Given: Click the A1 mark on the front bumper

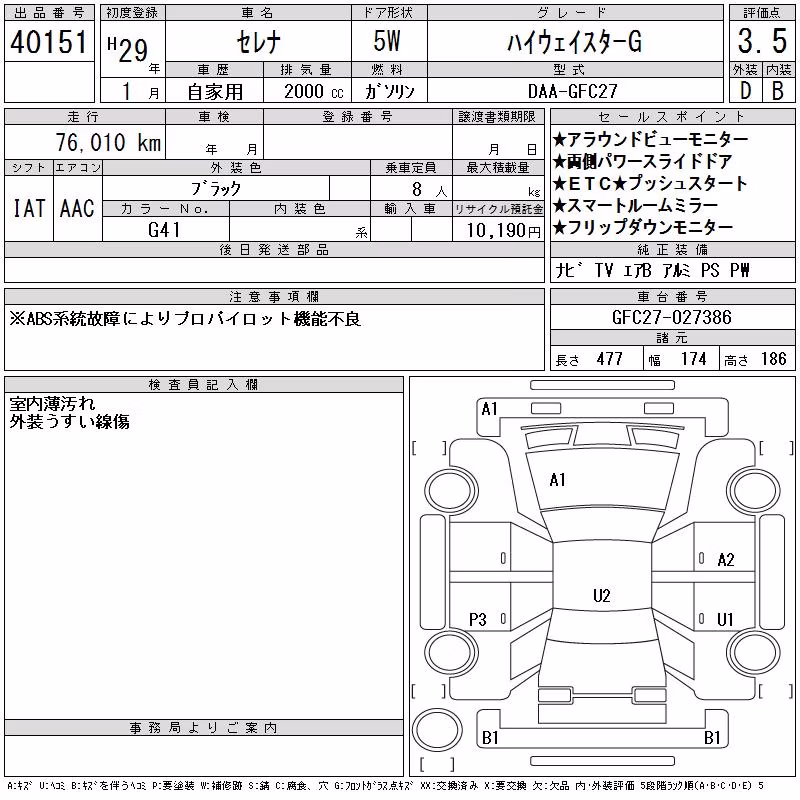Looking at the screenshot, I should coord(489,409).
